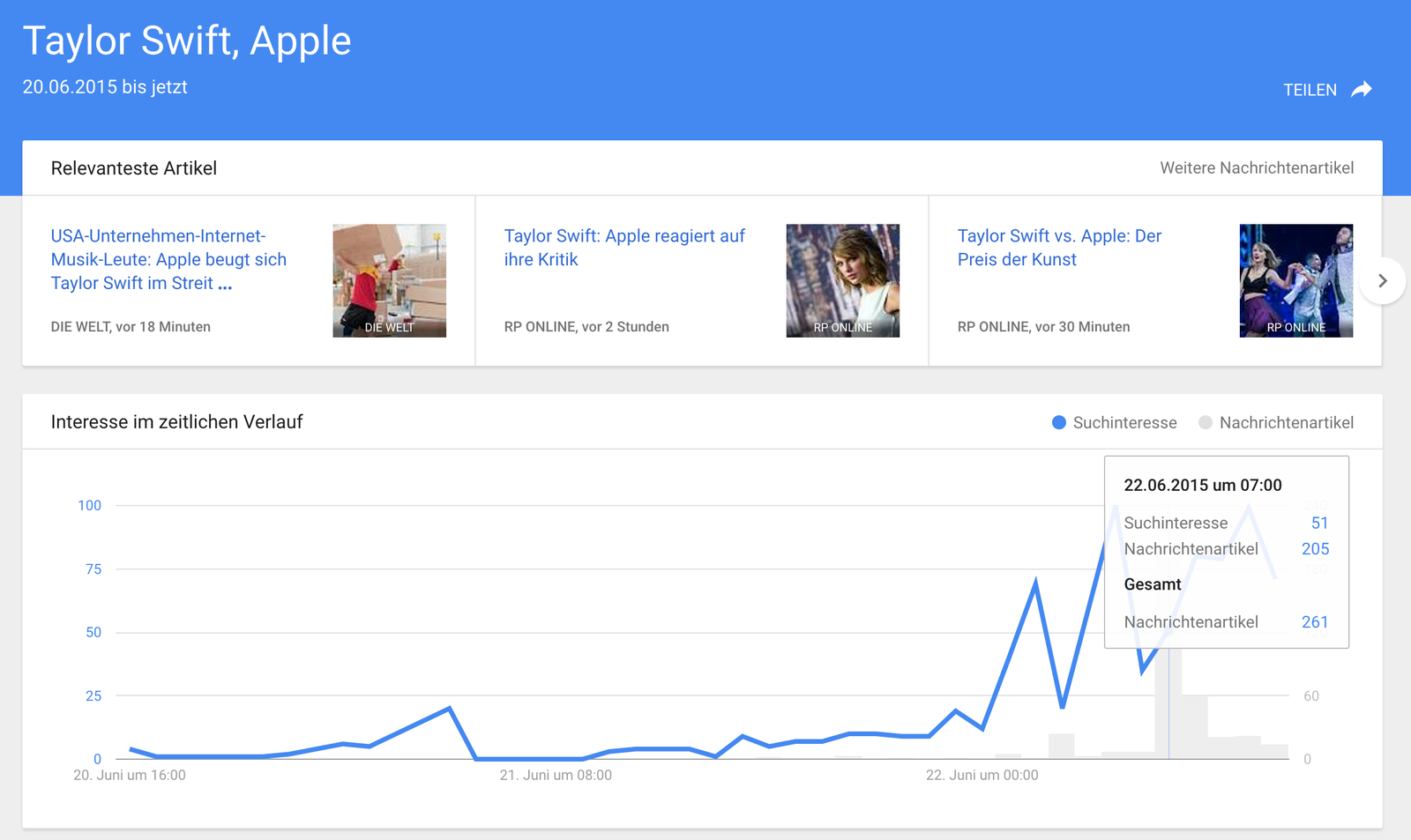Toggle the Suchinteresse legend dot

(1059, 422)
